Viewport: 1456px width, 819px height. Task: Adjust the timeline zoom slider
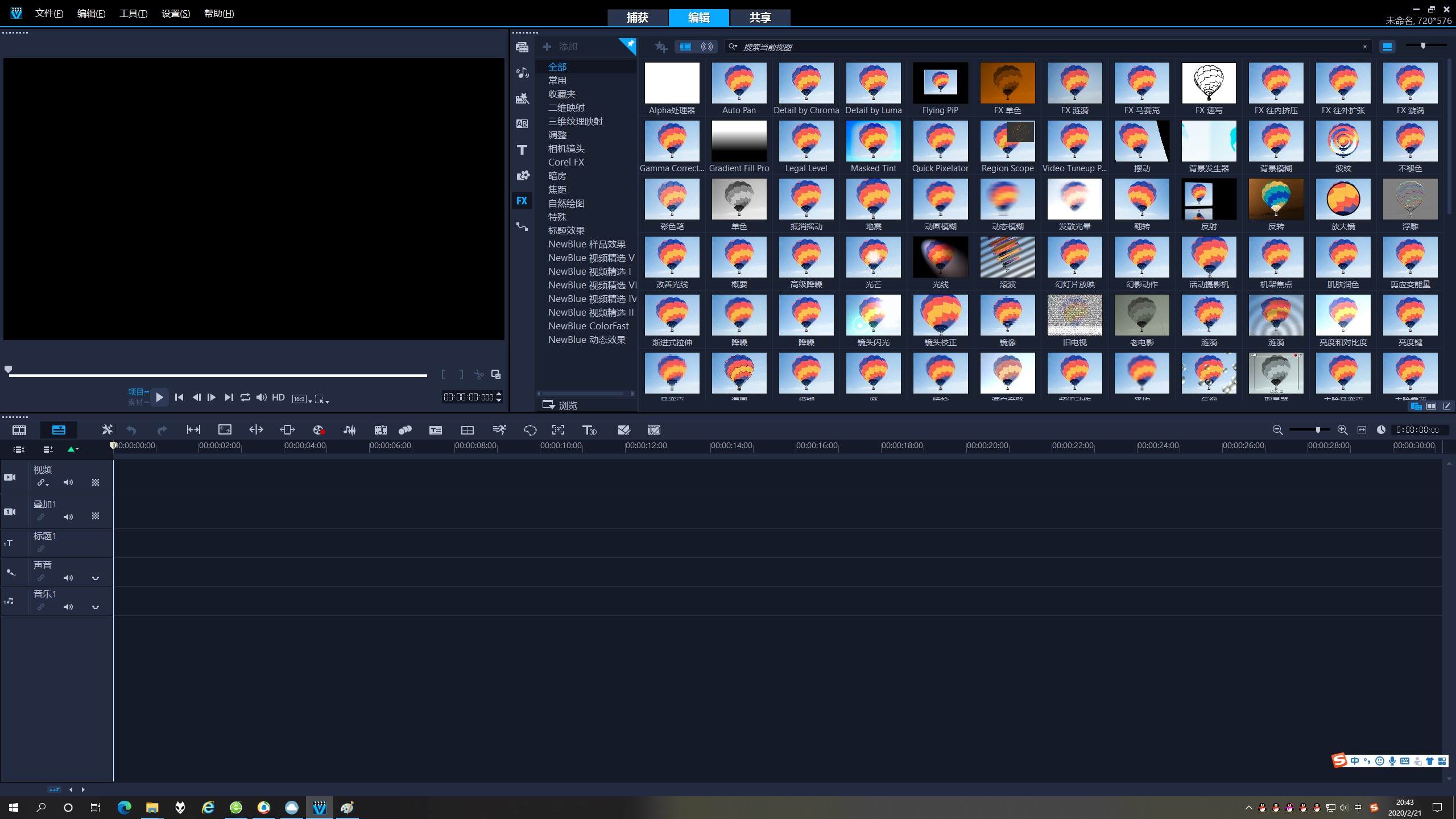[x=1309, y=430]
